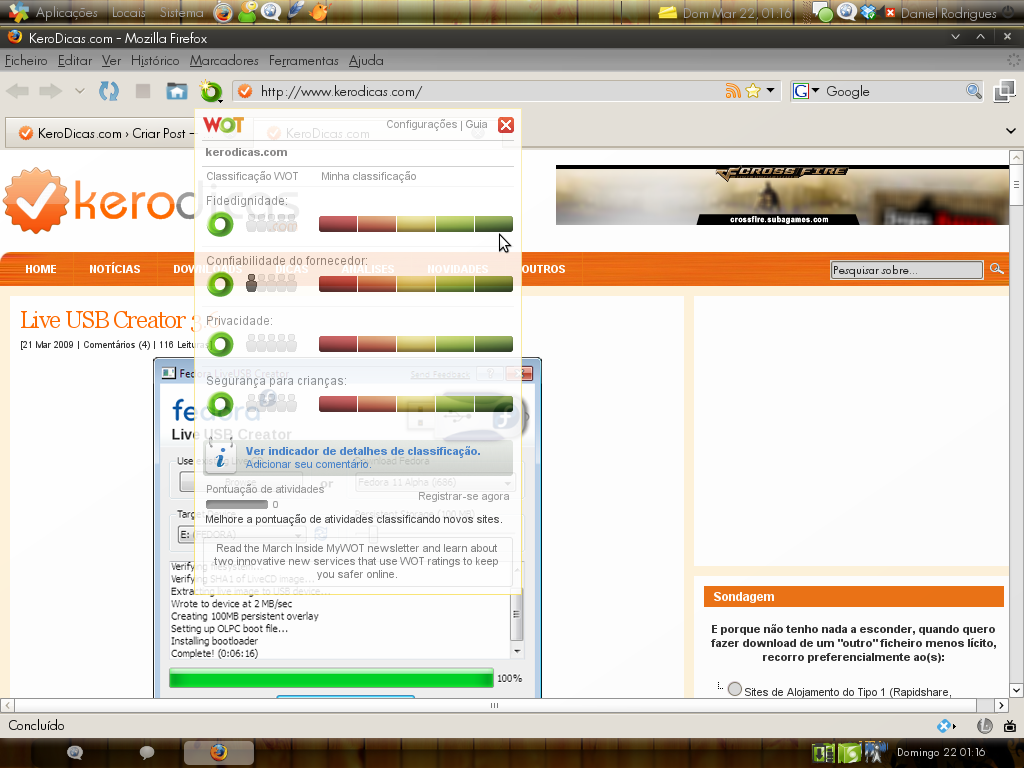Click the green buddy messenger panel launcher
Image resolution: width=1024 pixels, height=768 pixels.
point(247,12)
